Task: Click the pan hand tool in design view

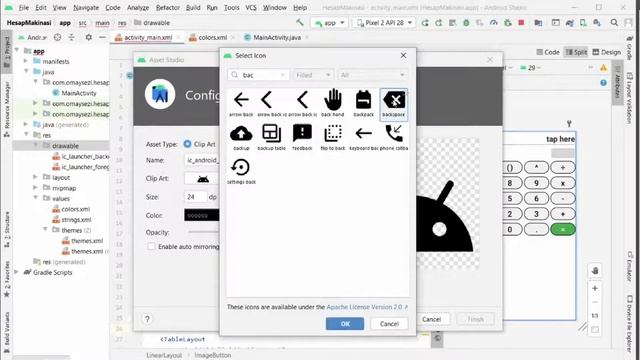Action: [x=595, y=271]
